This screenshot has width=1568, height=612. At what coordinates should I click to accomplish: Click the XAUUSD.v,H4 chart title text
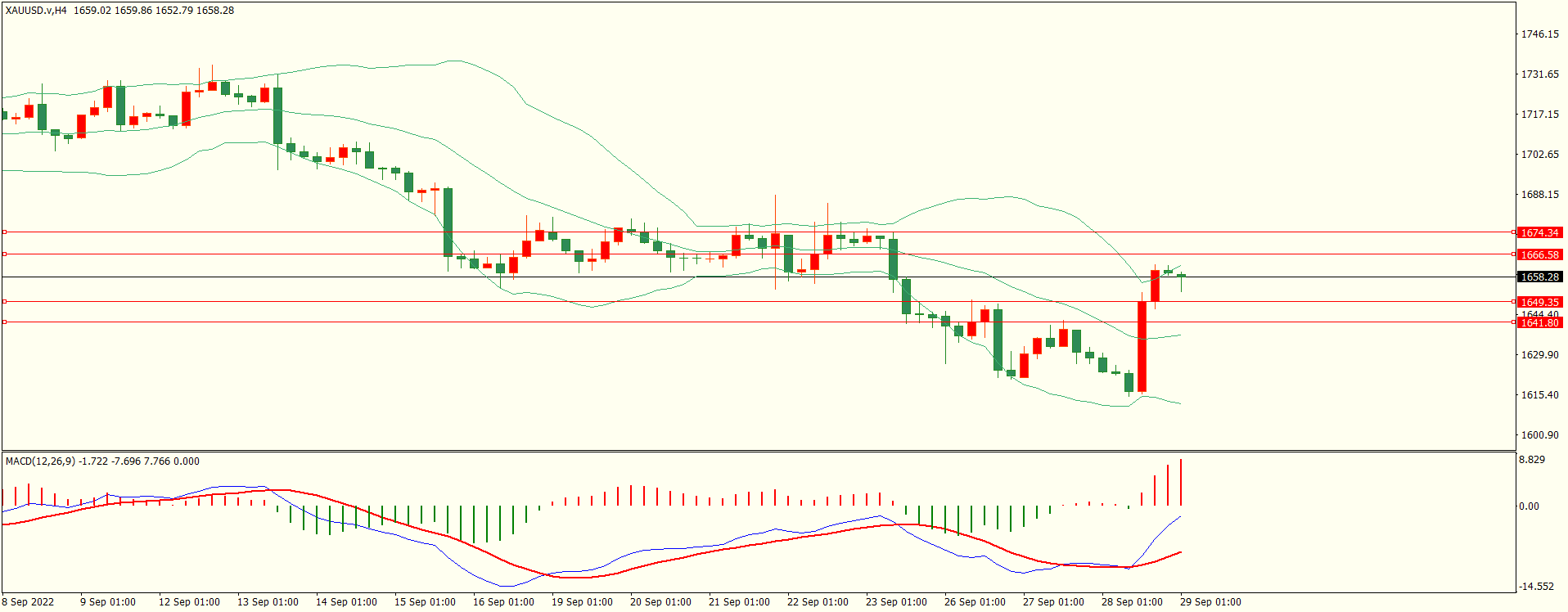coord(37,11)
